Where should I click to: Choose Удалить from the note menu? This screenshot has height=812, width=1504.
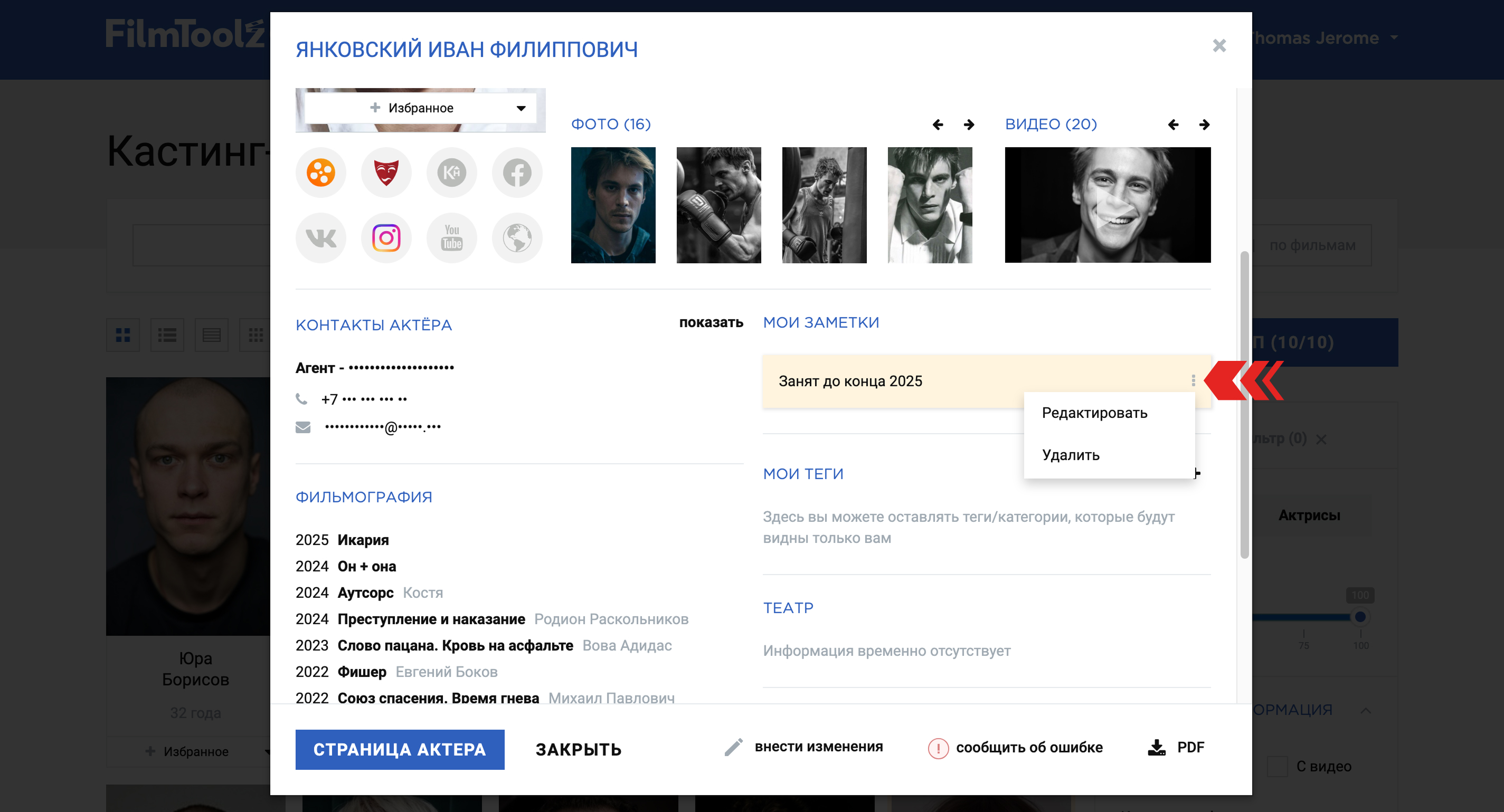tap(1070, 455)
